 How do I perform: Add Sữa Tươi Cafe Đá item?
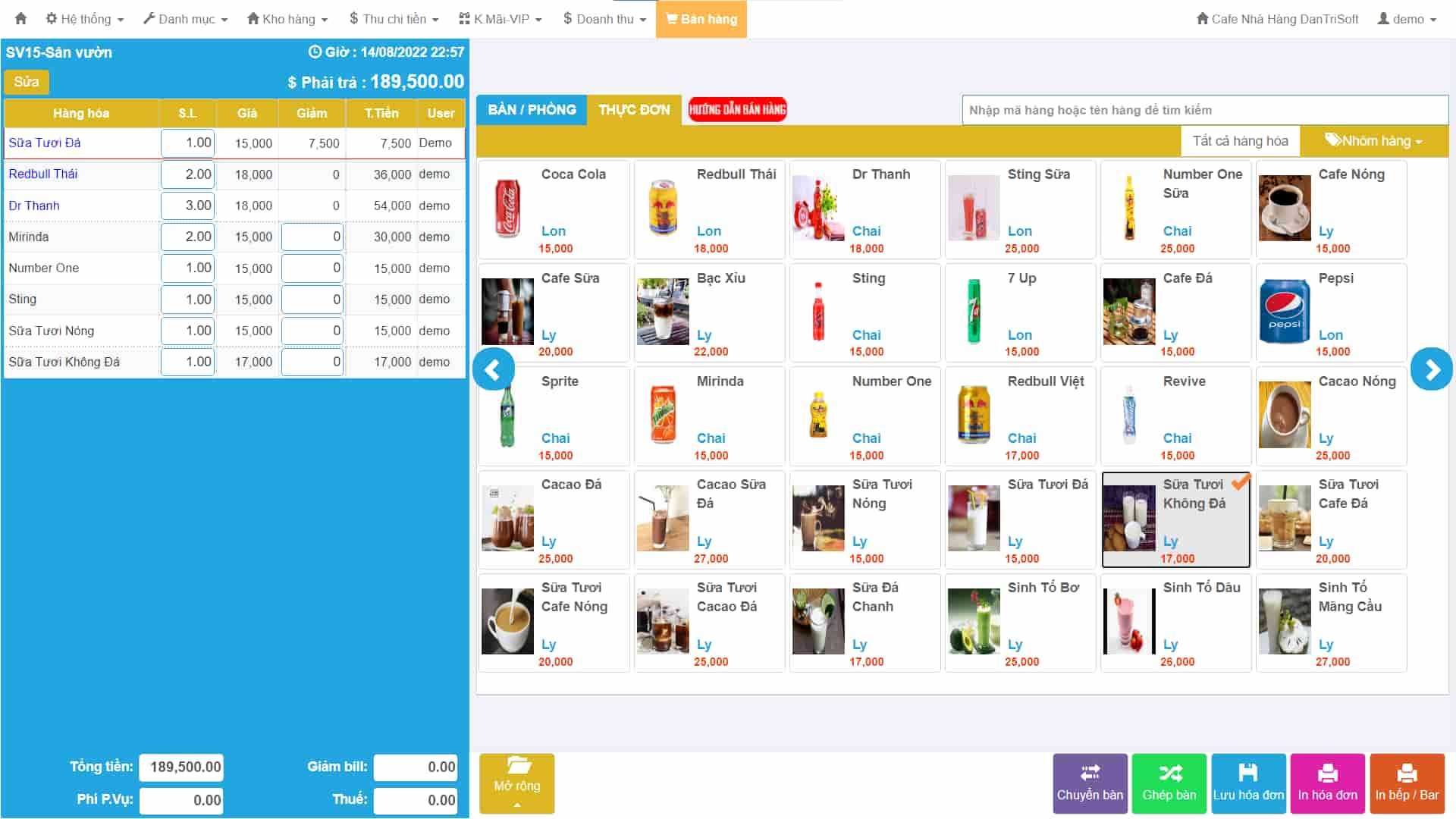(1332, 520)
